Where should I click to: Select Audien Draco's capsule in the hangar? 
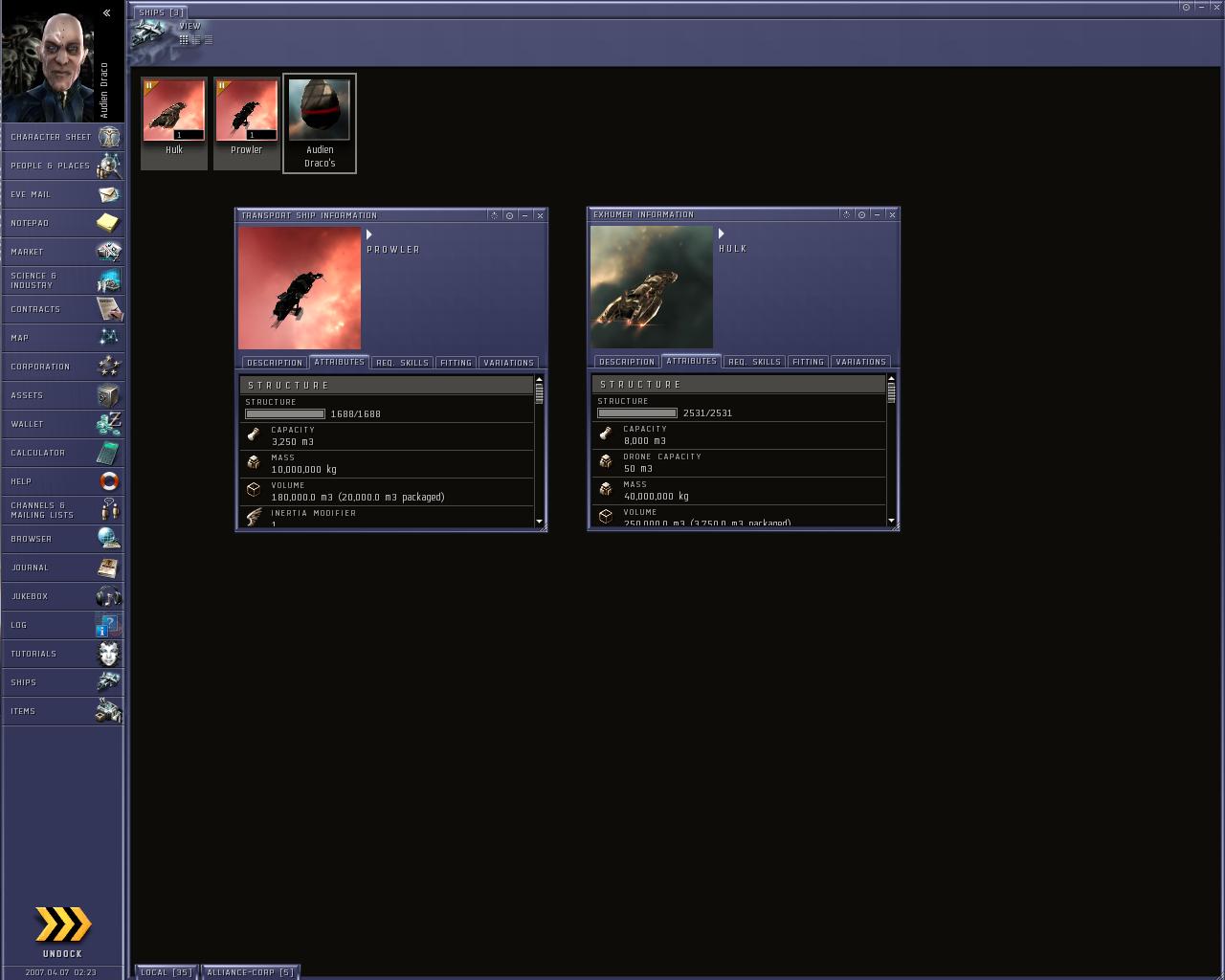tap(320, 123)
